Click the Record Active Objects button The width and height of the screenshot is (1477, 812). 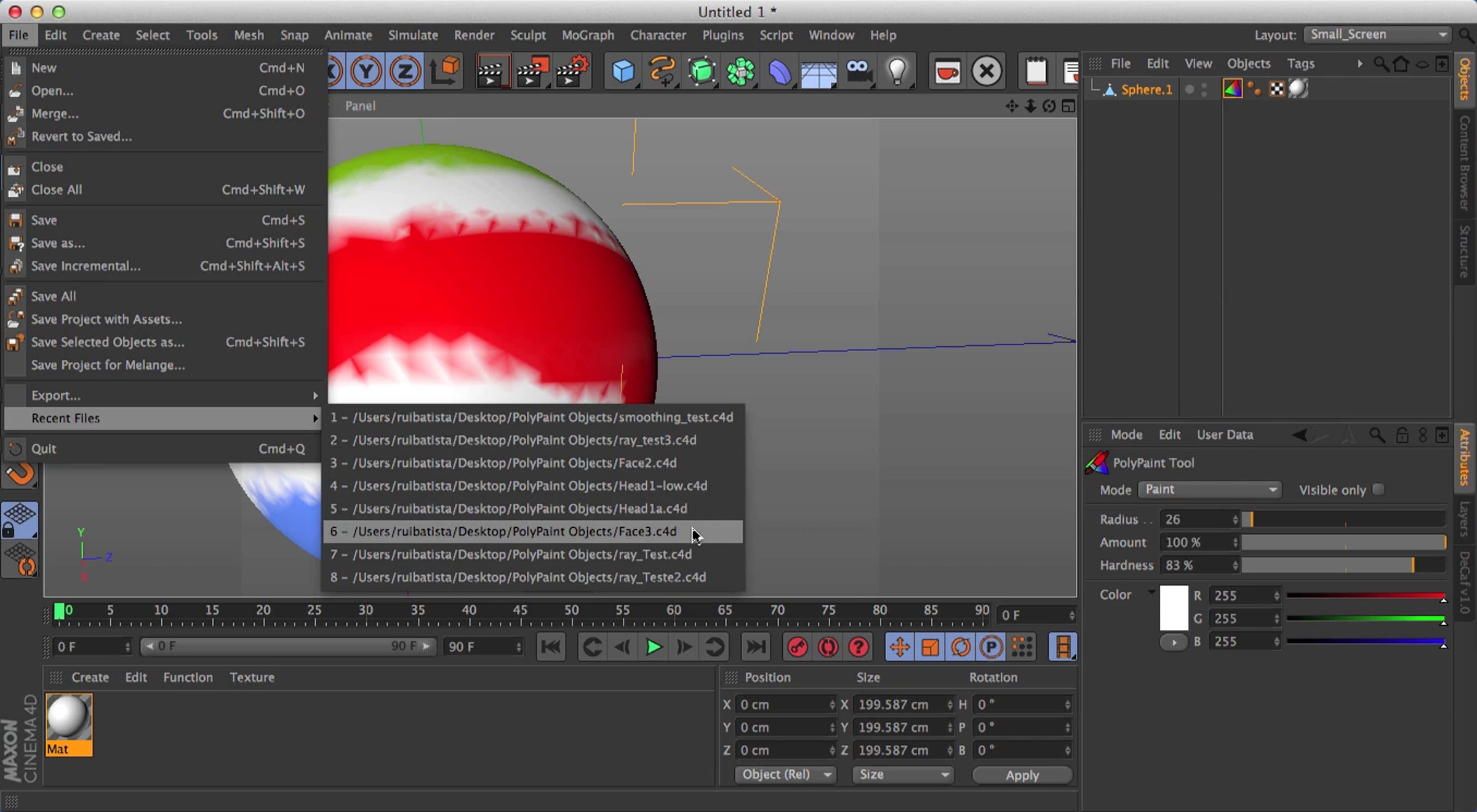797,647
